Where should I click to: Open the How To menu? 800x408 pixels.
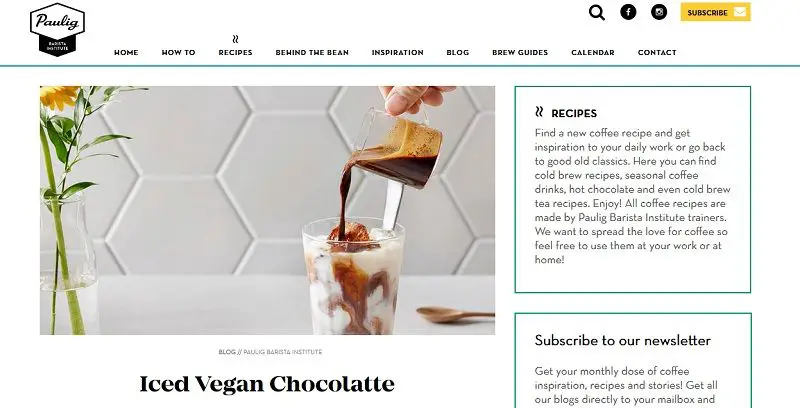tap(179, 53)
